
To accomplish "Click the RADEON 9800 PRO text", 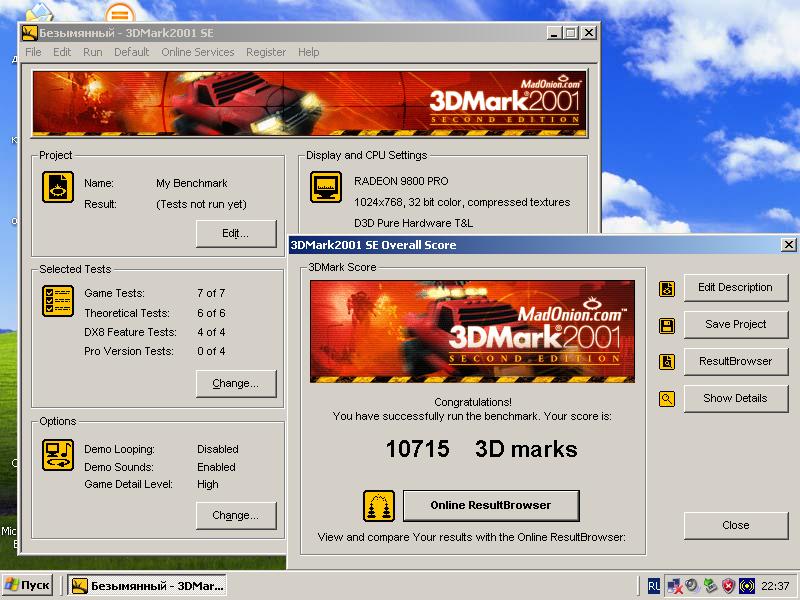I will (401, 181).
